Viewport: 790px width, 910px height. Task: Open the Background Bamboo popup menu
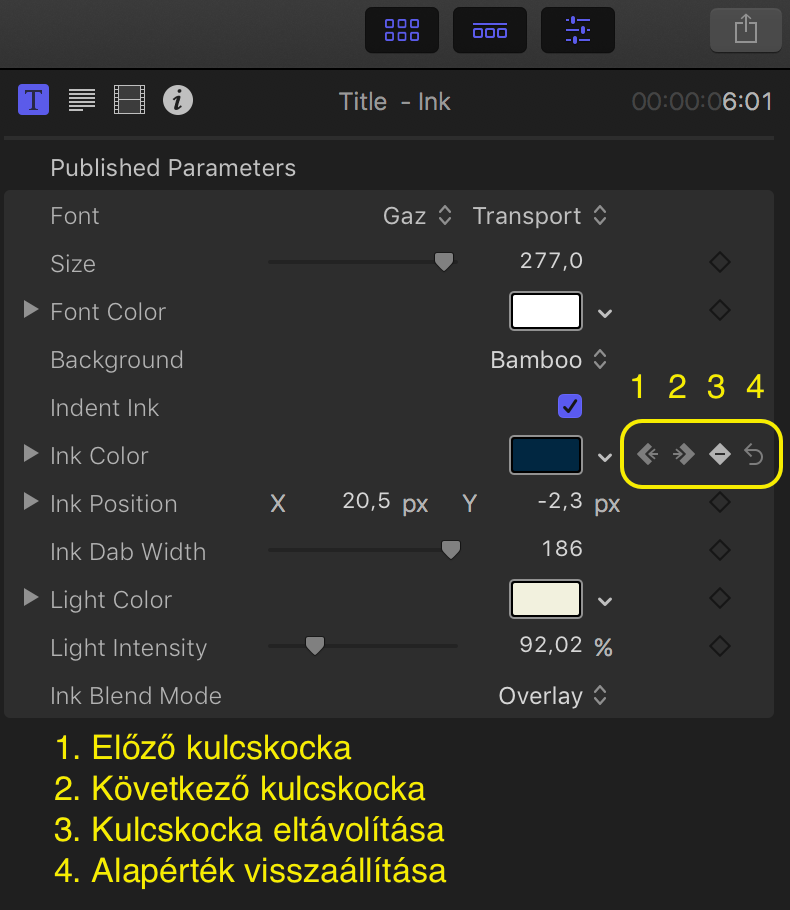click(549, 360)
